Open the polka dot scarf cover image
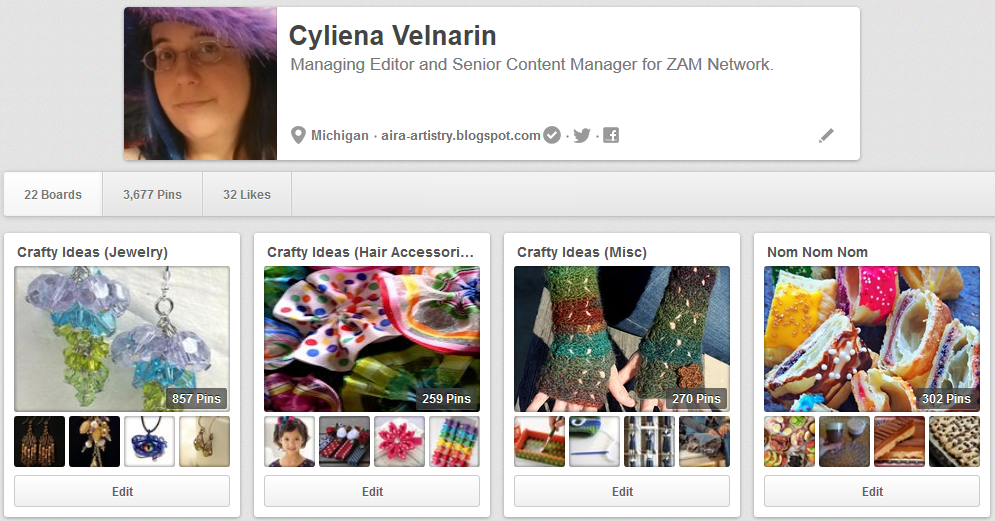This screenshot has width=995, height=521. click(372, 338)
